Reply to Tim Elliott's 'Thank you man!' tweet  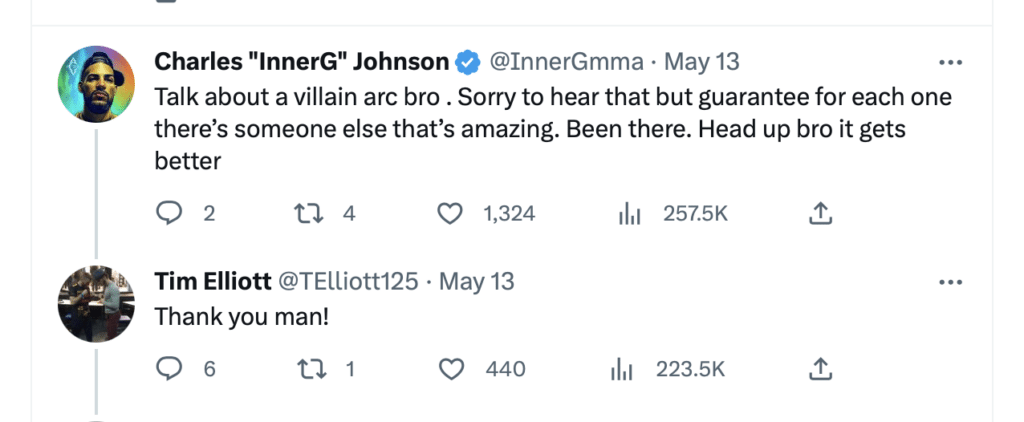pyautogui.click(x=169, y=369)
